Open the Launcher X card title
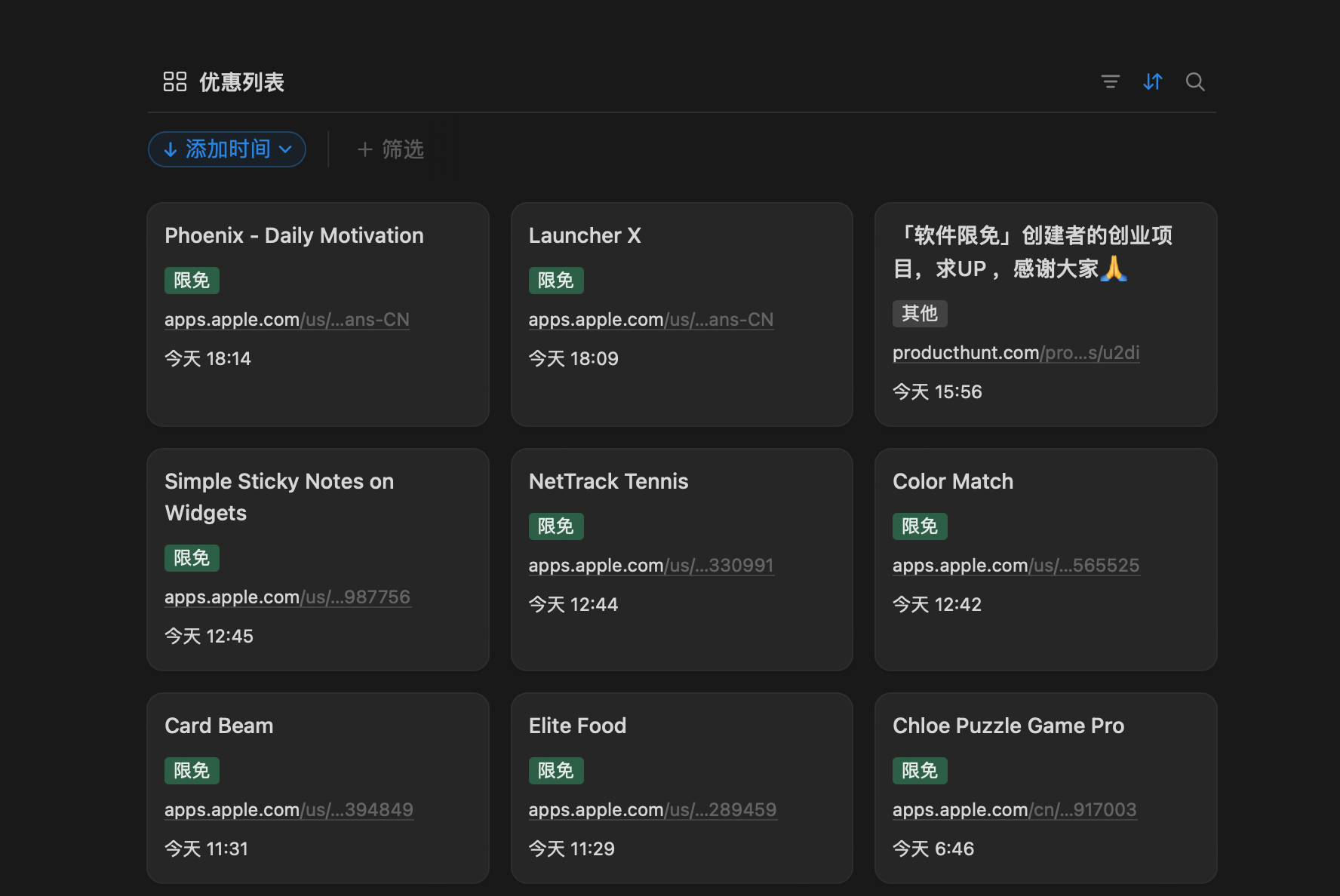Screen dimensions: 1340x896 tap(585, 235)
